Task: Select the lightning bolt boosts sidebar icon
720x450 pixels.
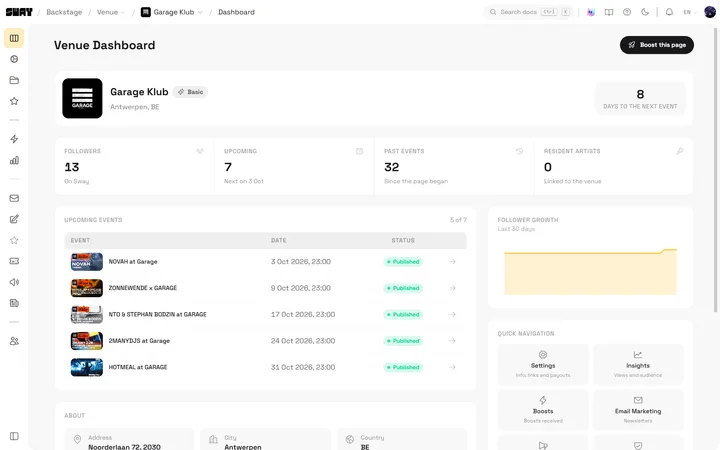Action: pyautogui.click(x=14, y=139)
